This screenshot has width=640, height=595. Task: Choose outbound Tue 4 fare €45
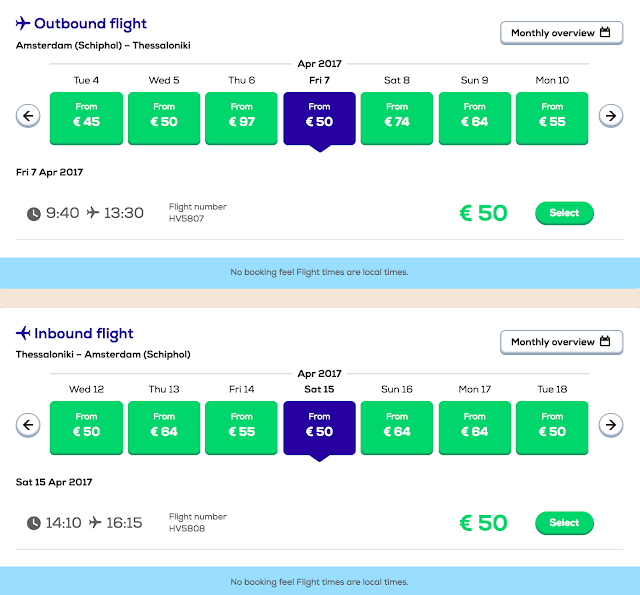tap(86, 118)
